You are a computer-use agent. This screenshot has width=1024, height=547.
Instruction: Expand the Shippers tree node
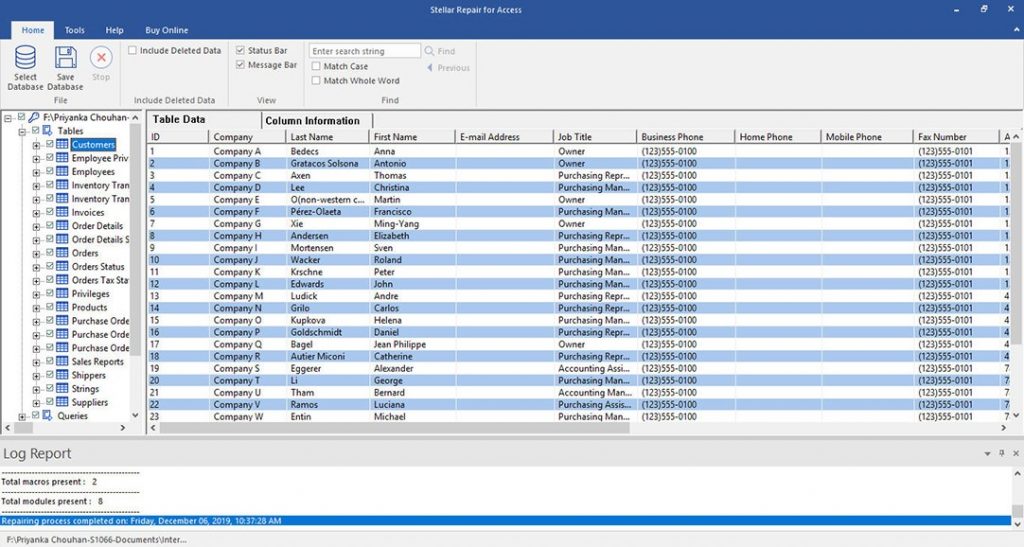pyautogui.click(x=37, y=375)
